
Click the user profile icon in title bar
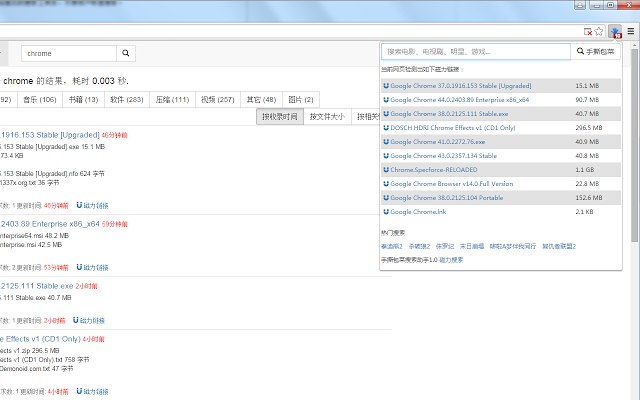[580, 5]
